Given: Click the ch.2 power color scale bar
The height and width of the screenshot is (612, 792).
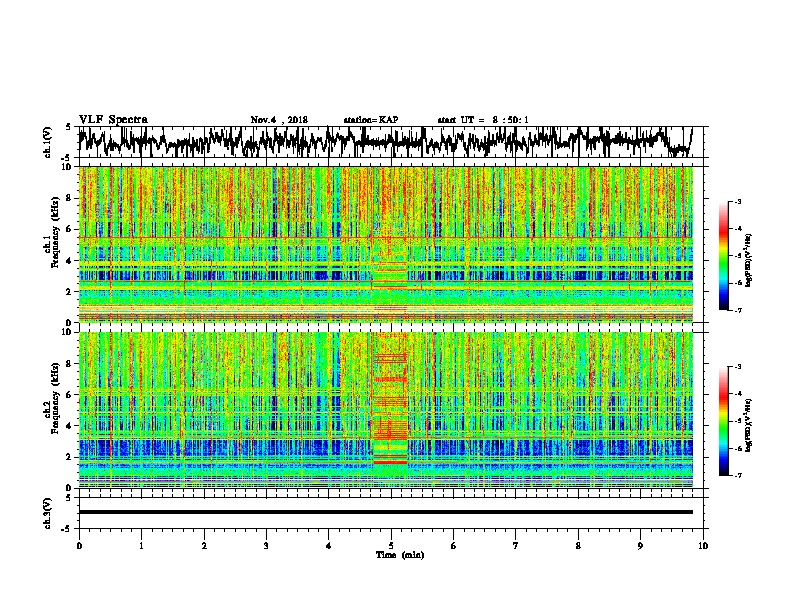Looking at the screenshot, I should point(723,421).
